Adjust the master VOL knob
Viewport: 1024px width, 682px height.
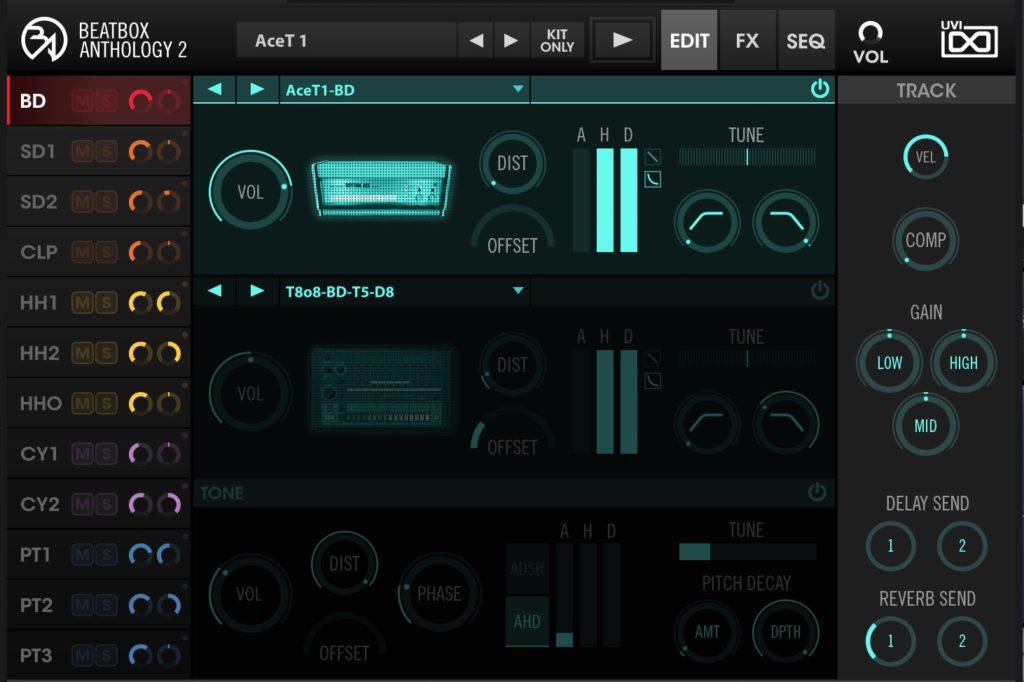(x=870, y=31)
